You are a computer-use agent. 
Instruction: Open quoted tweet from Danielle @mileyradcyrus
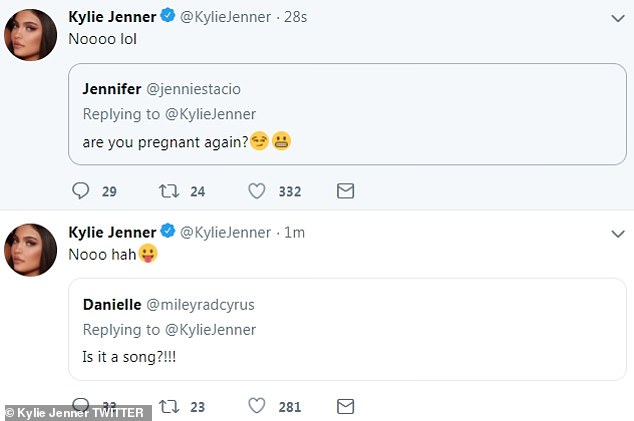click(340, 330)
